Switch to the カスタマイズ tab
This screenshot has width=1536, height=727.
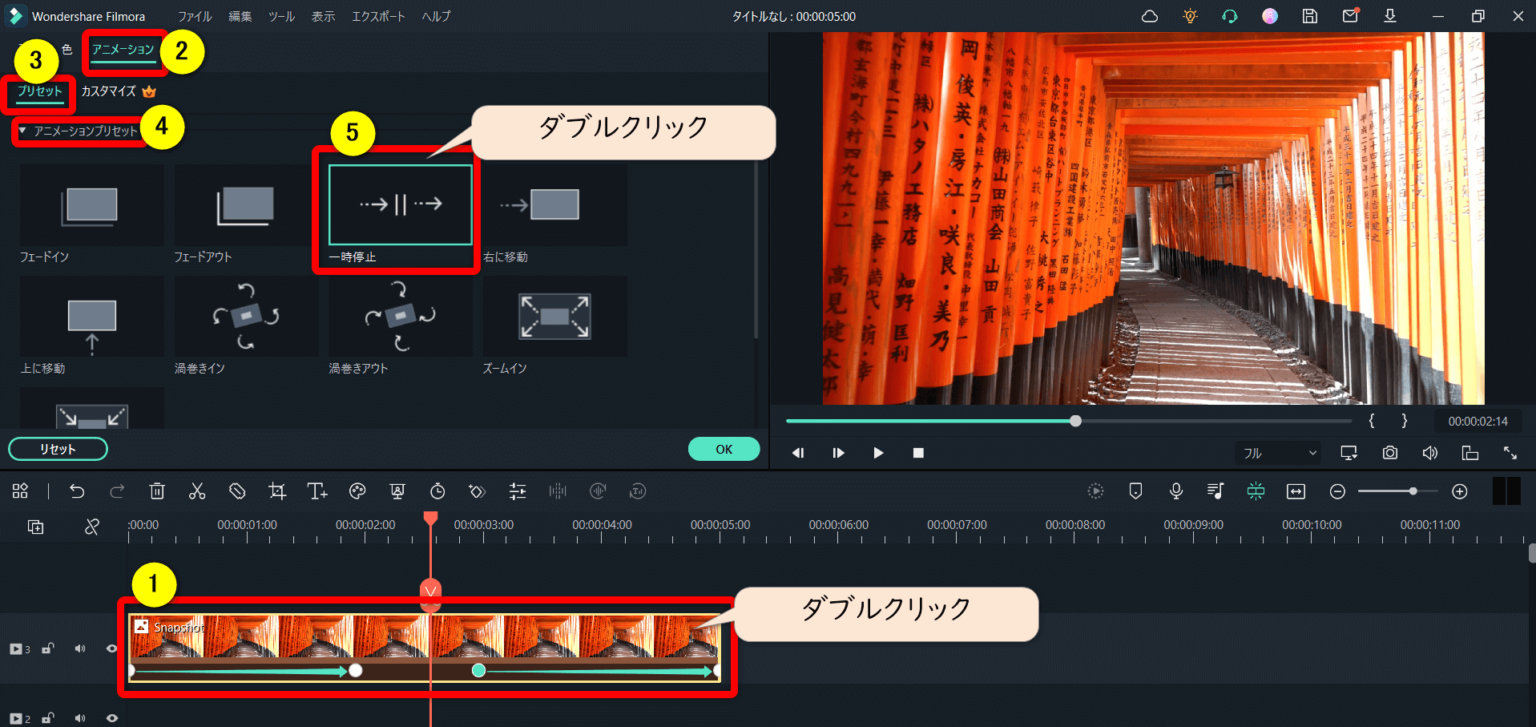[x=108, y=91]
